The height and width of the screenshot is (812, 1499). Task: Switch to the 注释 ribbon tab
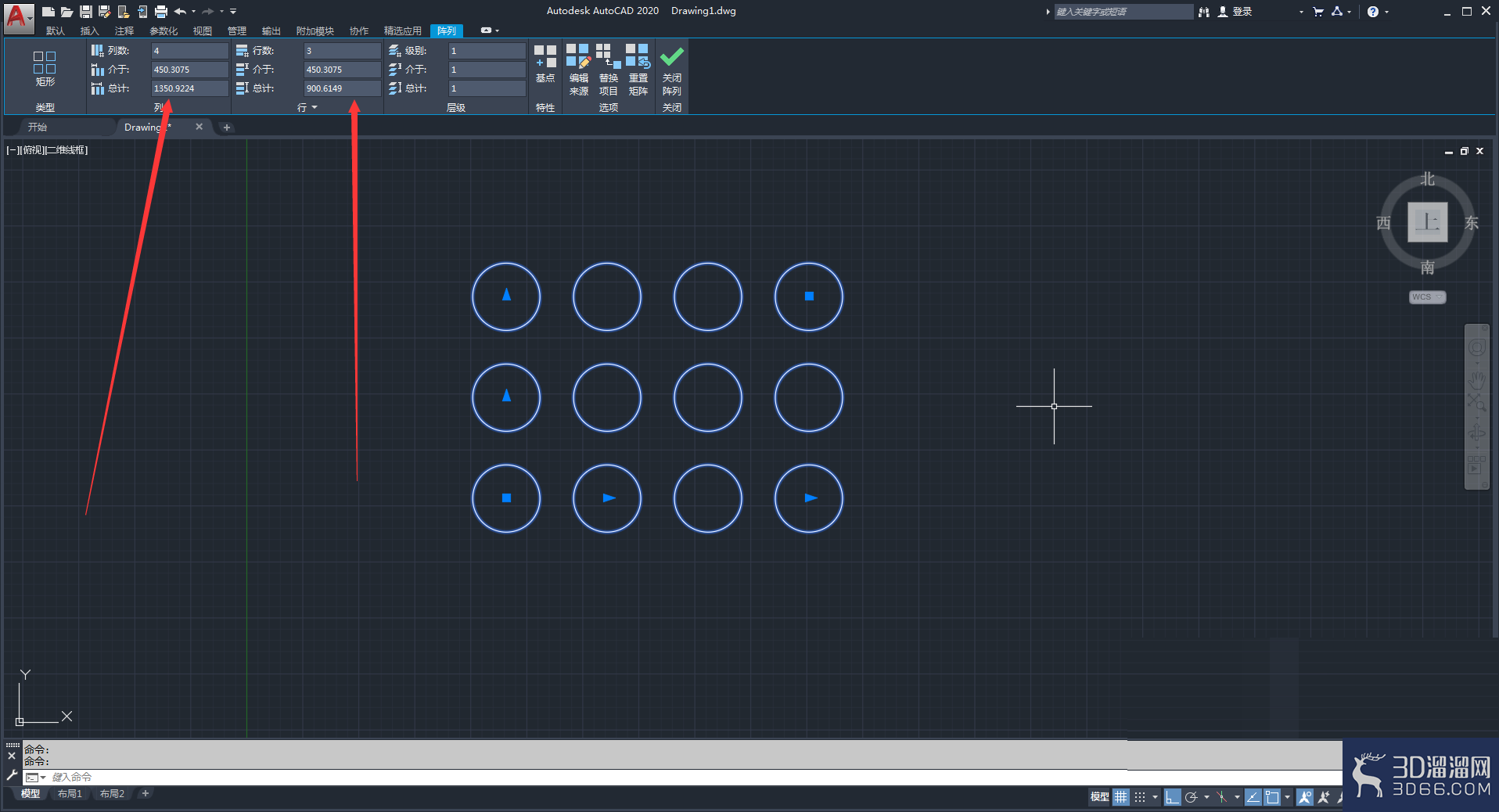coord(124,31)
